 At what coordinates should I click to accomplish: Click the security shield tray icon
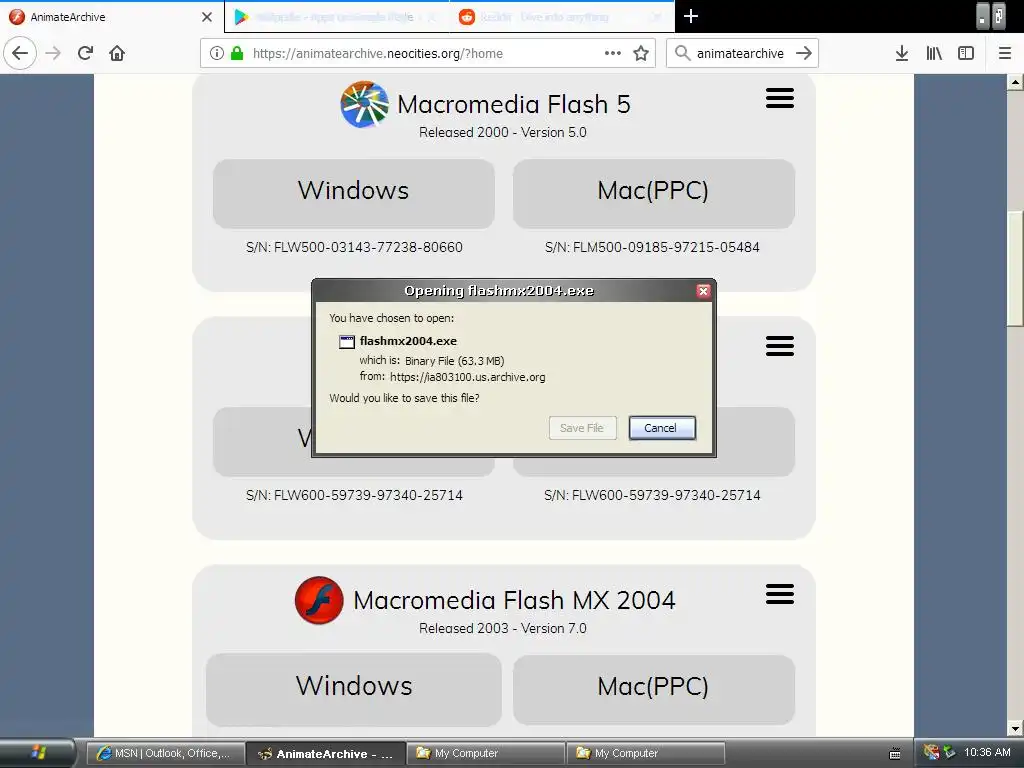coord(931,752)
